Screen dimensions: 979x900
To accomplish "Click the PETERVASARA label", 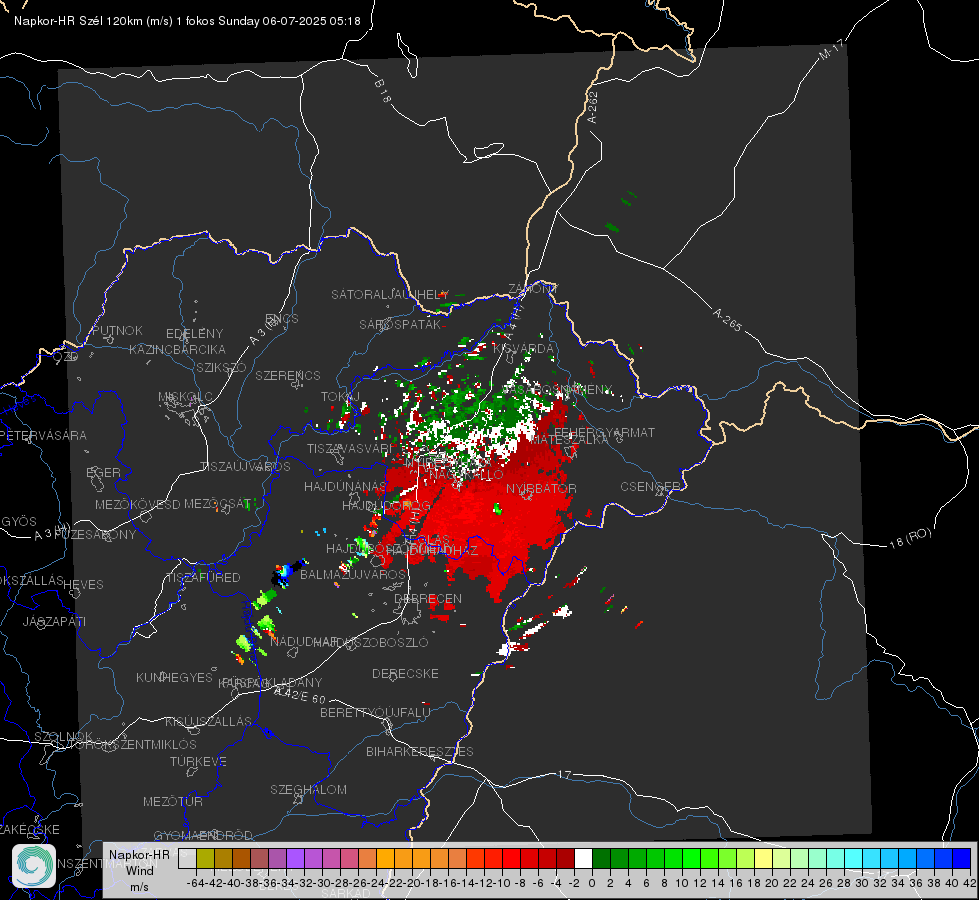I will 43,435.
